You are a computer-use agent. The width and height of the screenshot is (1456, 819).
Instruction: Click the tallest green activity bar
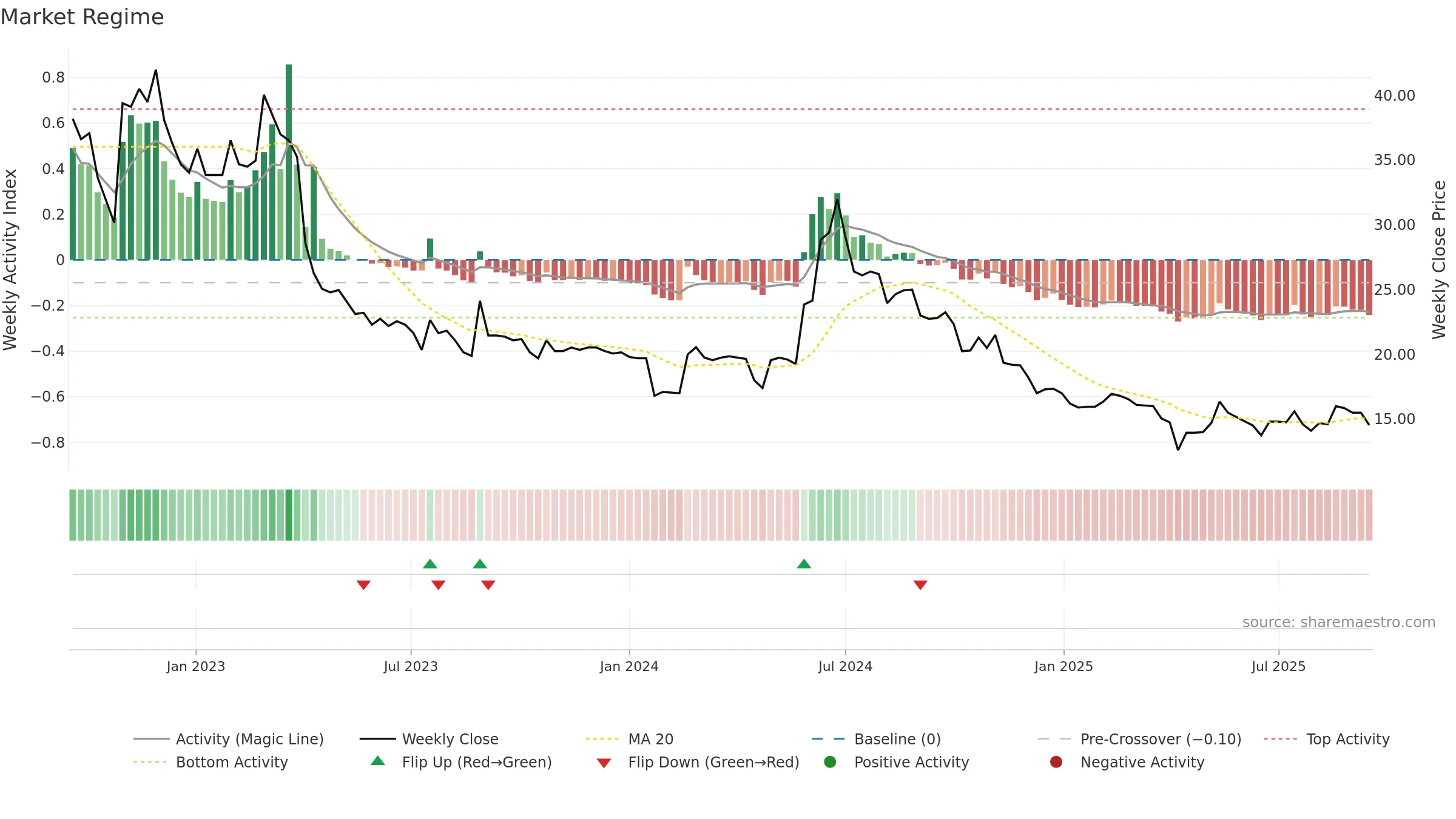pos(289,162)
